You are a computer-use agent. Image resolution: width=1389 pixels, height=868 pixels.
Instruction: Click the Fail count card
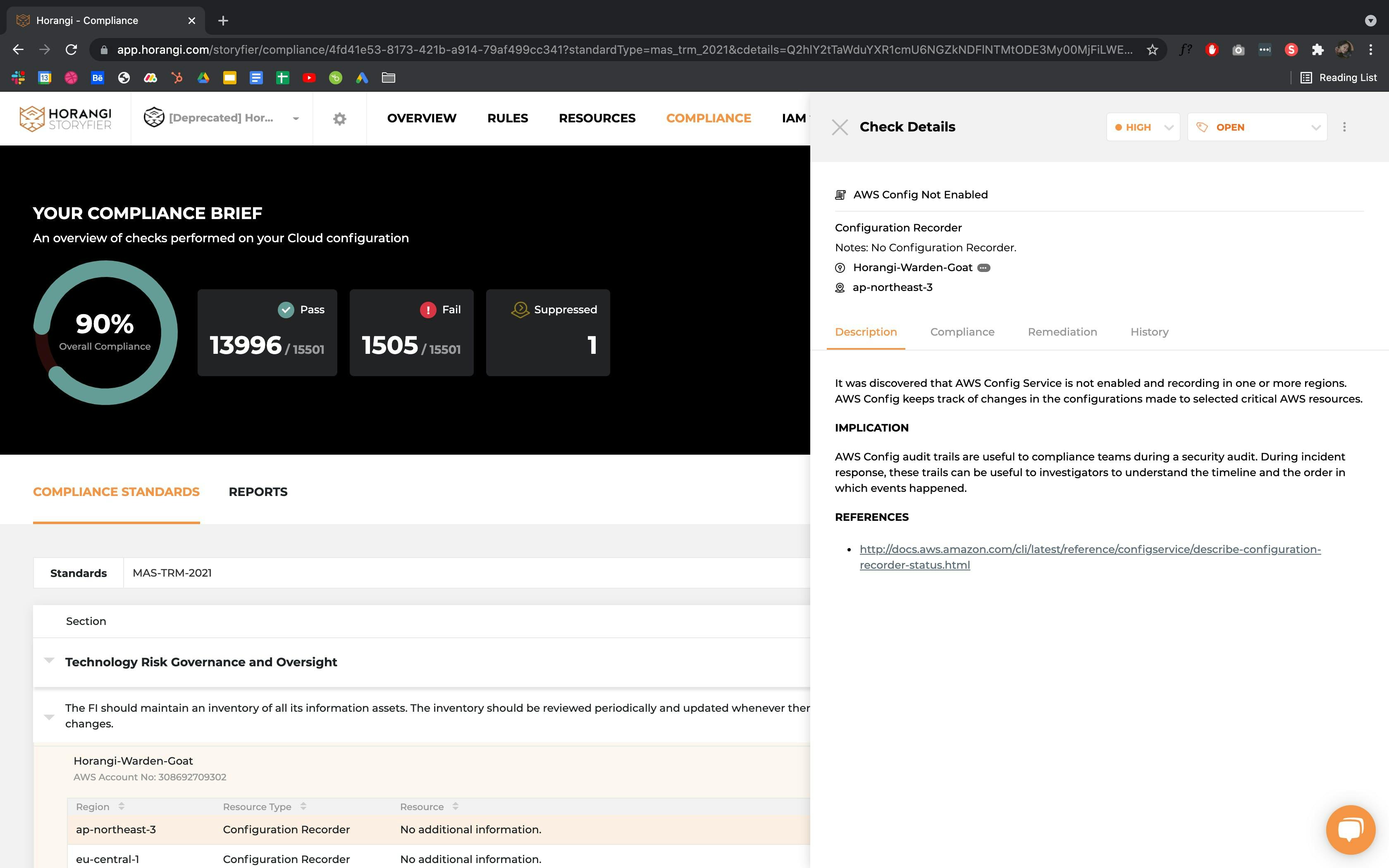click(411, 332)
